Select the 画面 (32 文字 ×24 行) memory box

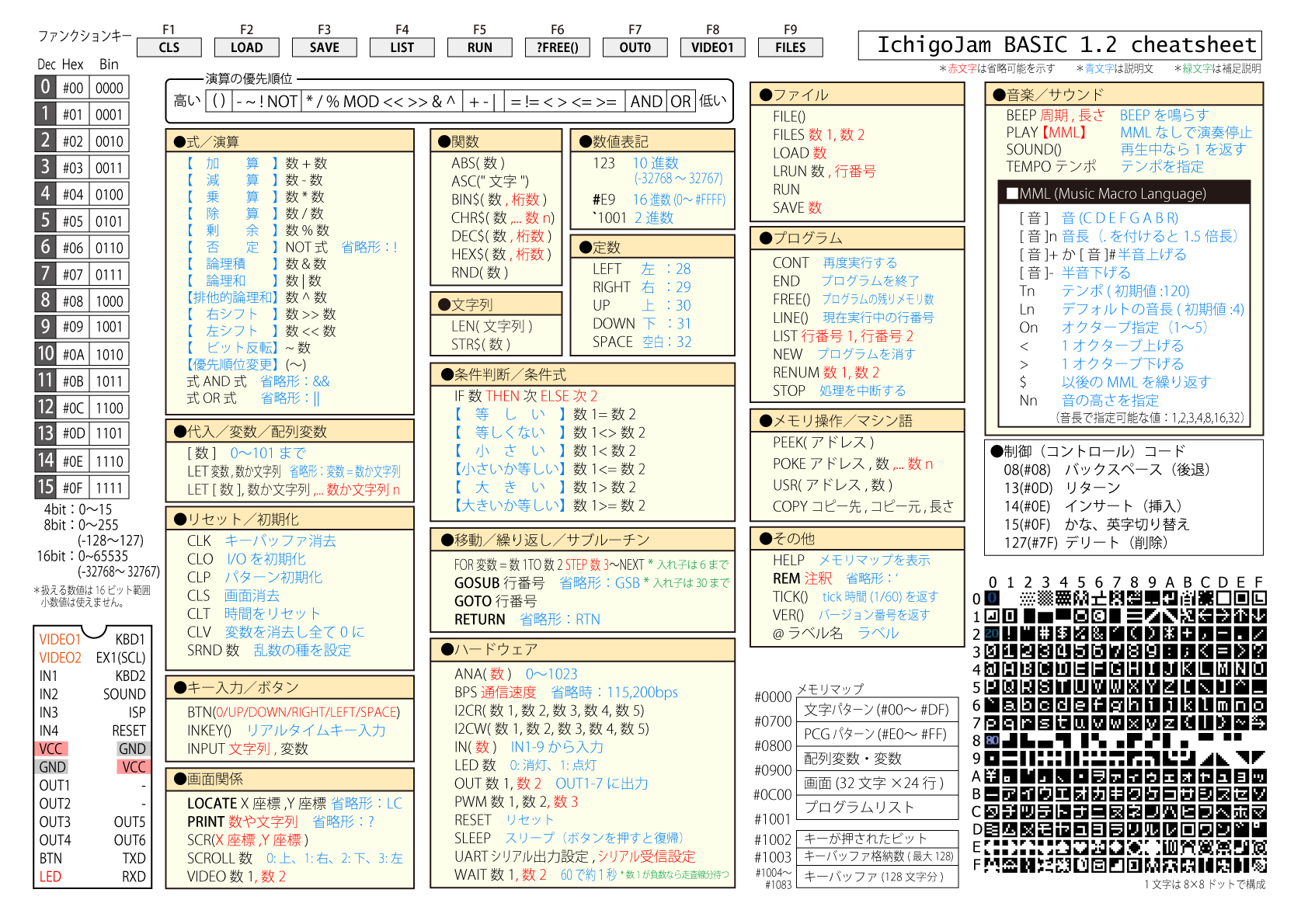coord(877,783)
